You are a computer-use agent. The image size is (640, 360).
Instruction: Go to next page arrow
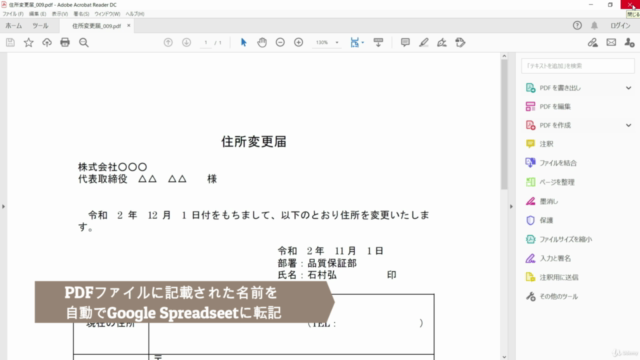[187, 42]
